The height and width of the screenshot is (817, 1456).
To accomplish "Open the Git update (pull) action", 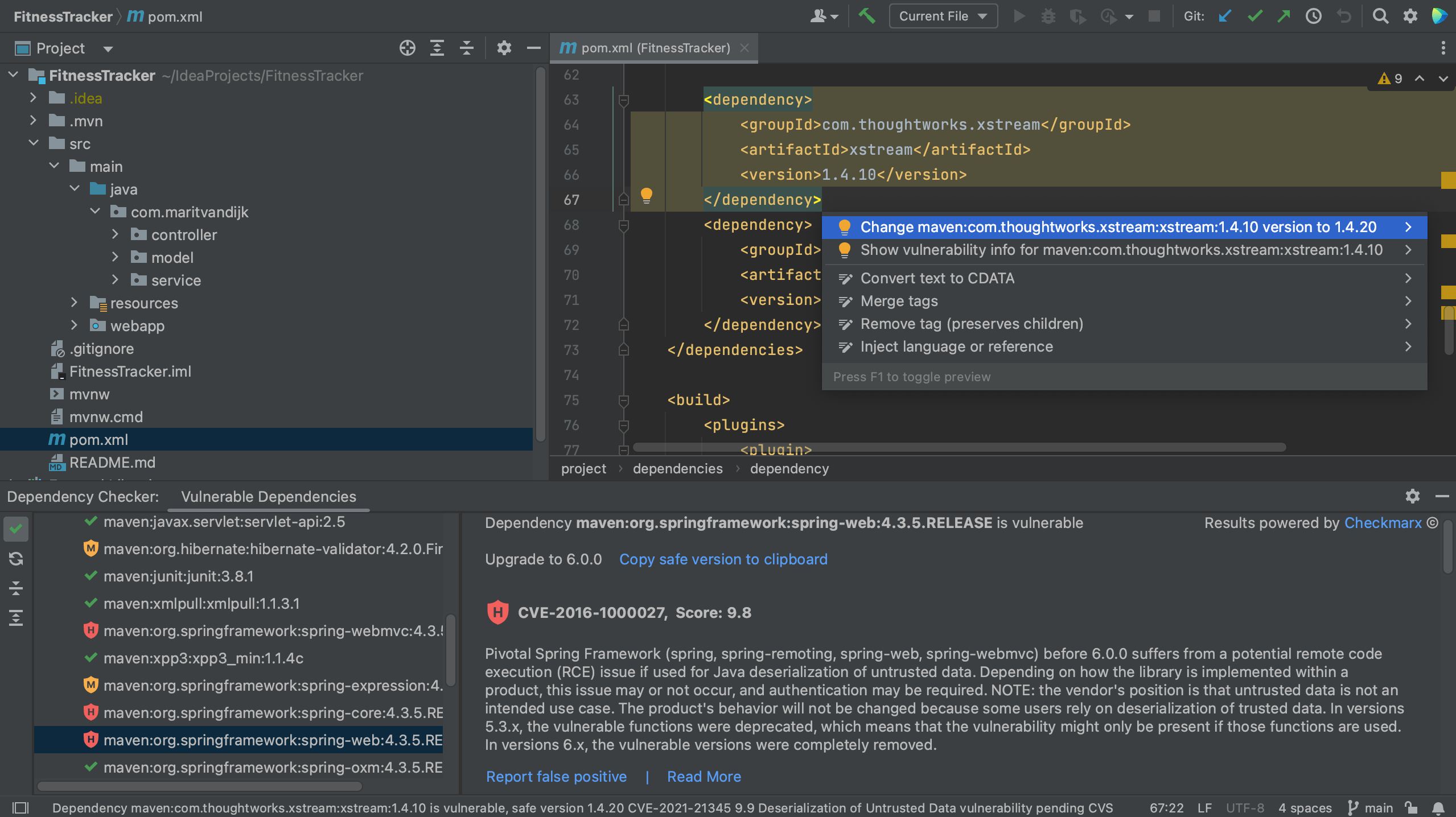I will 1225,16.
